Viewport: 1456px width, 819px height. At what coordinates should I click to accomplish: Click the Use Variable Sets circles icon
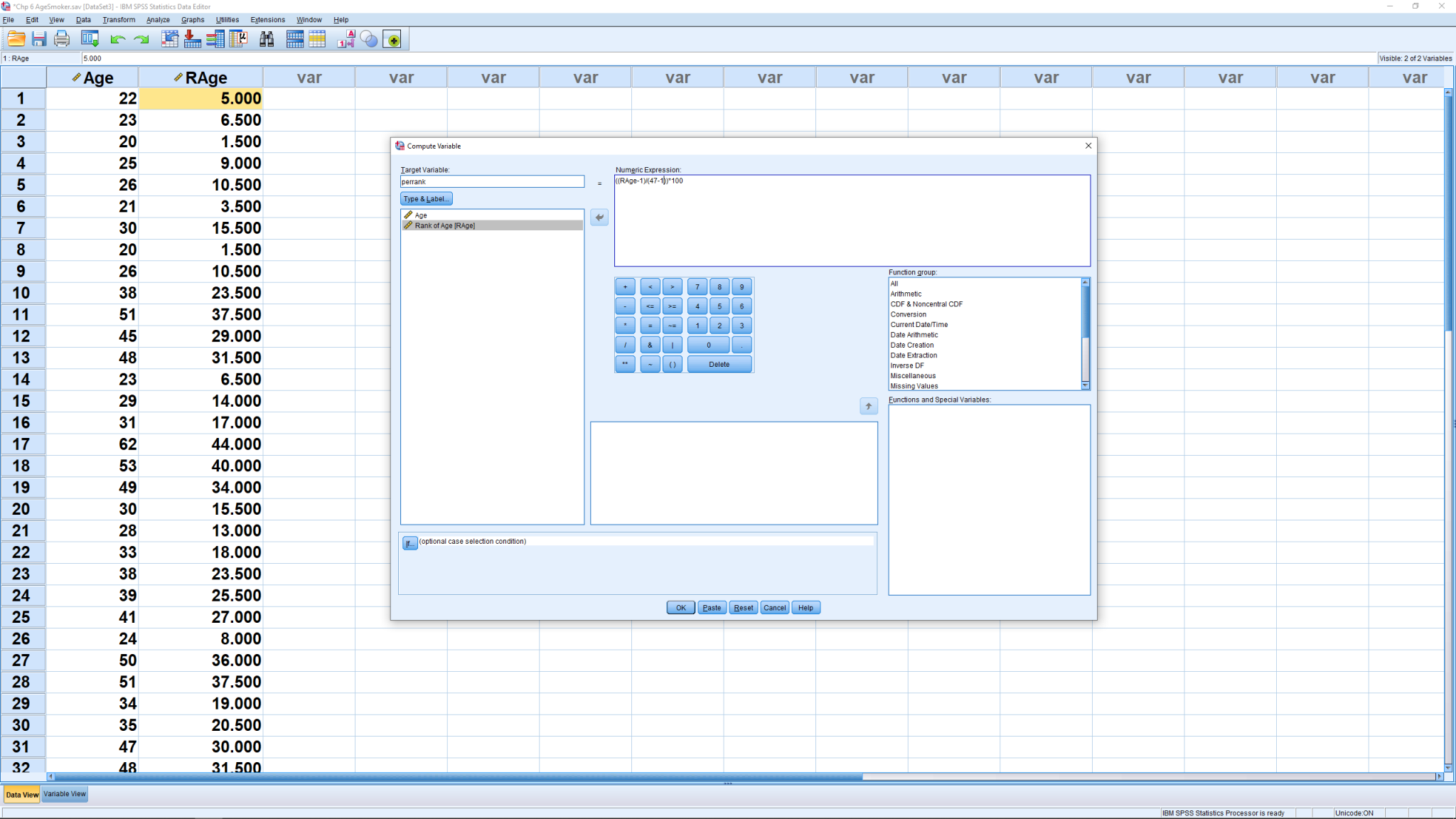[x=369, y=39]
